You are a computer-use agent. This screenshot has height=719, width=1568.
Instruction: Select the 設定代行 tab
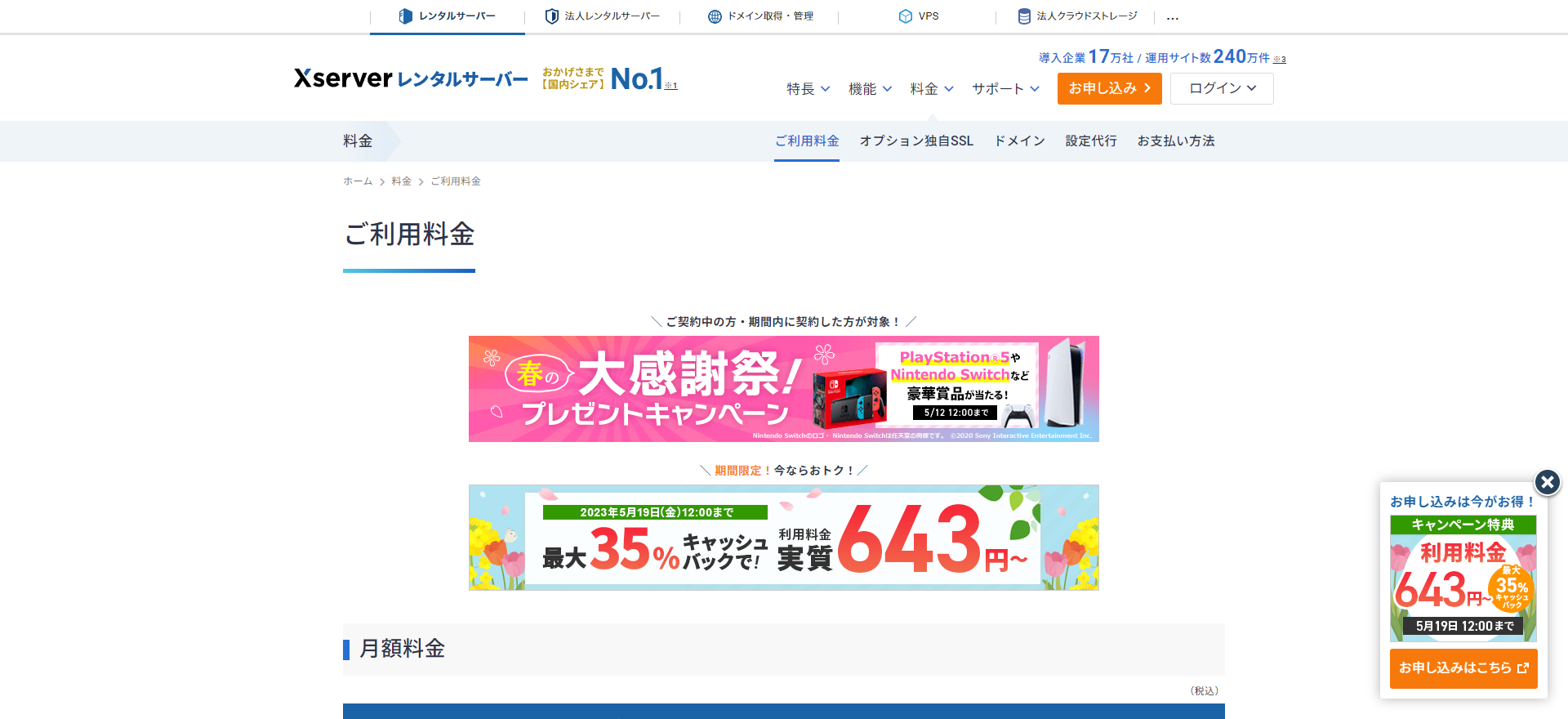(x=1091, y=141)
